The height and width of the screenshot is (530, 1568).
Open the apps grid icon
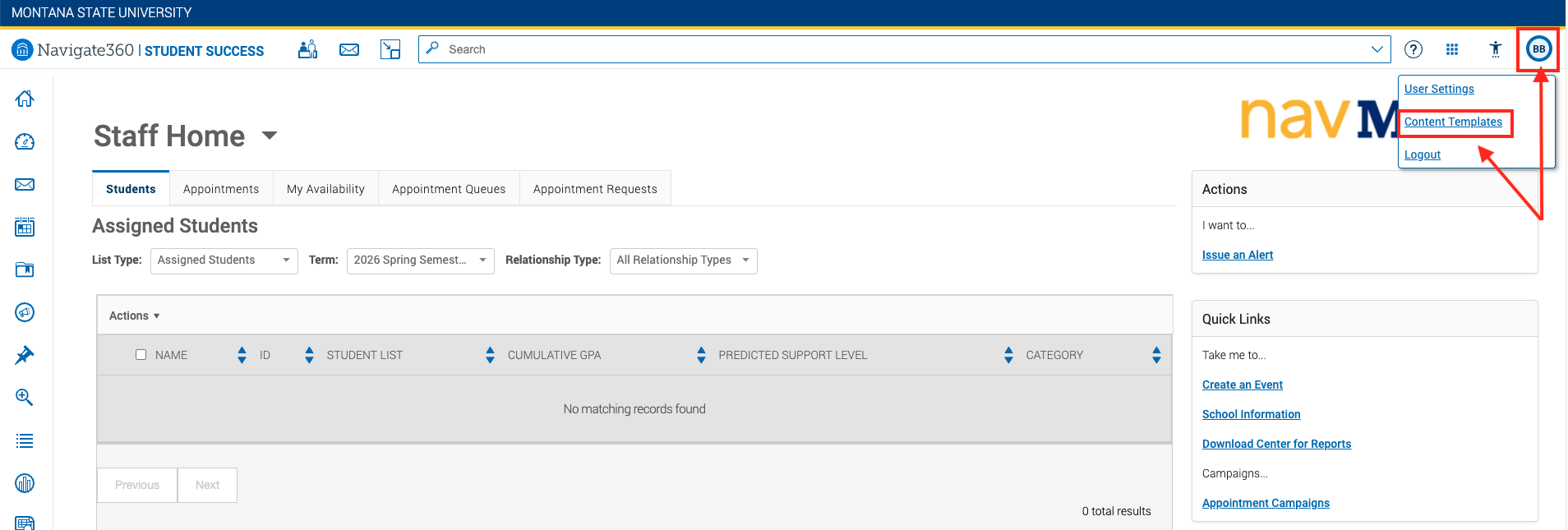(x=1452, y=49)
